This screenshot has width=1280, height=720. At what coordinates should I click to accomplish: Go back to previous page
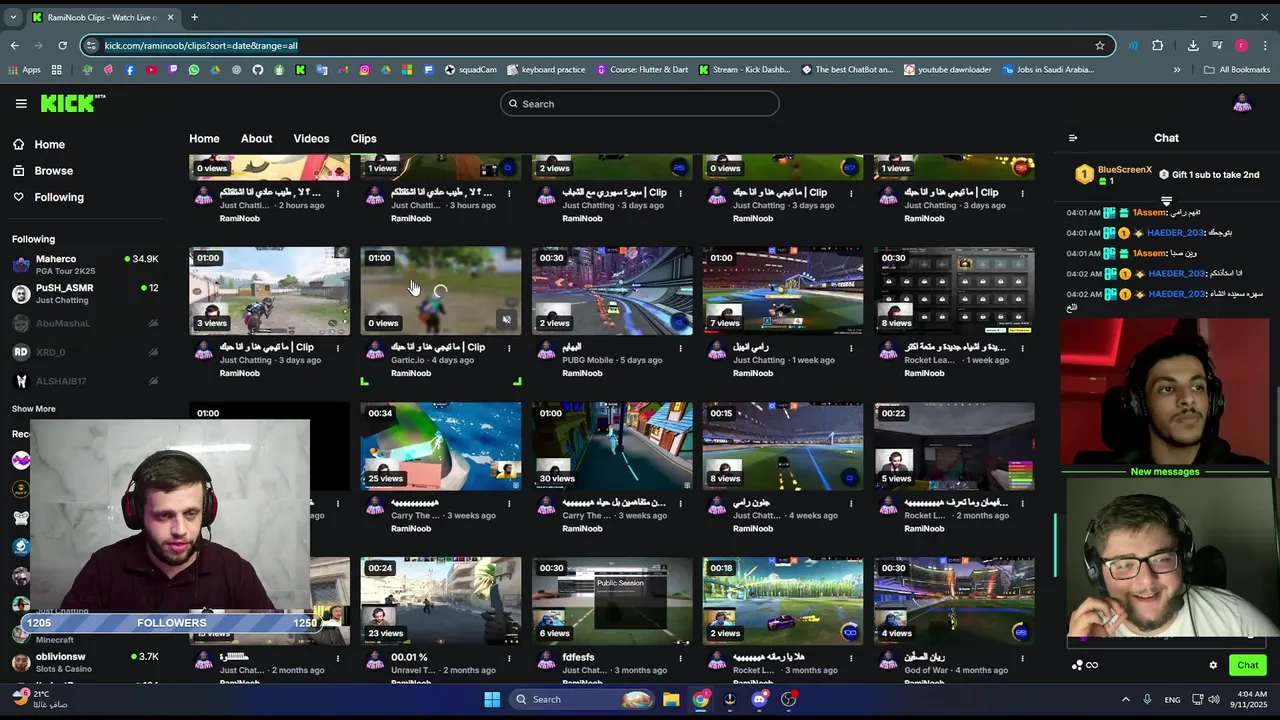pyautogui.click(x=14, y=45)
